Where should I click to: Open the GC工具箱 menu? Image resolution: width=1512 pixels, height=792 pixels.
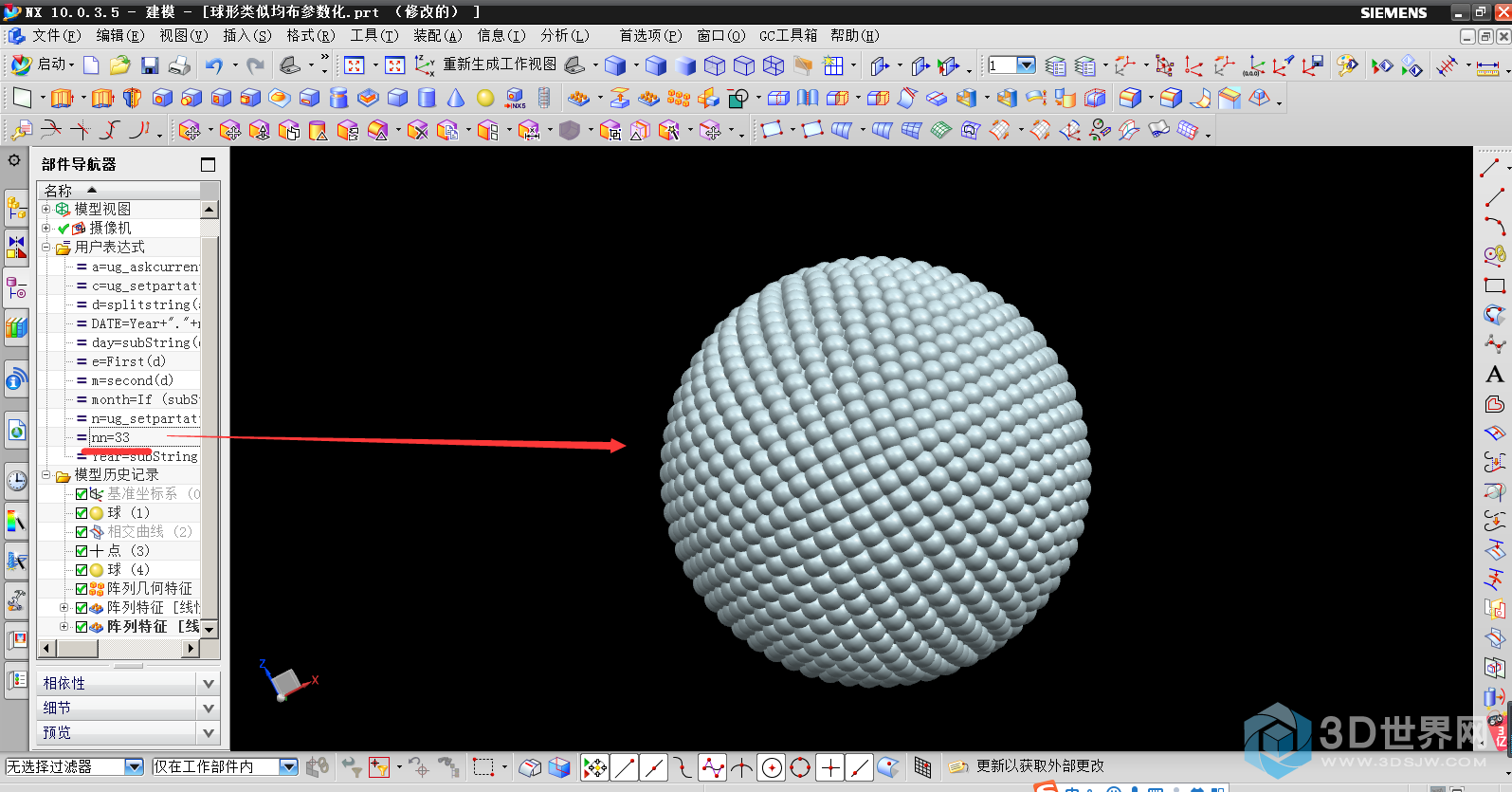[x=788, y=35]
